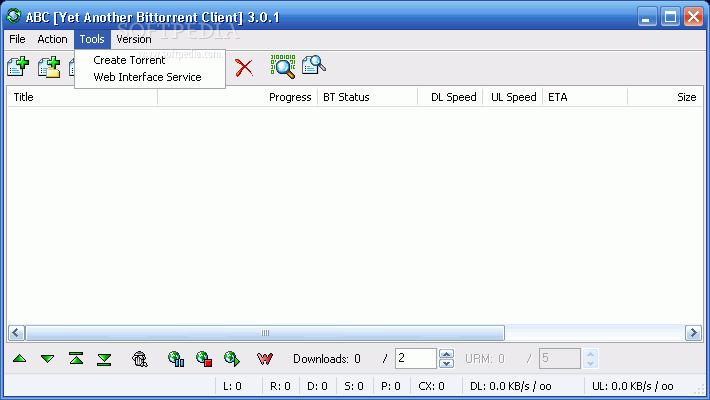Image resolution: width=710 pixels, height=400 pixels.
Task: Click the S: 0 status bar entry
Action: pos(354,386)
